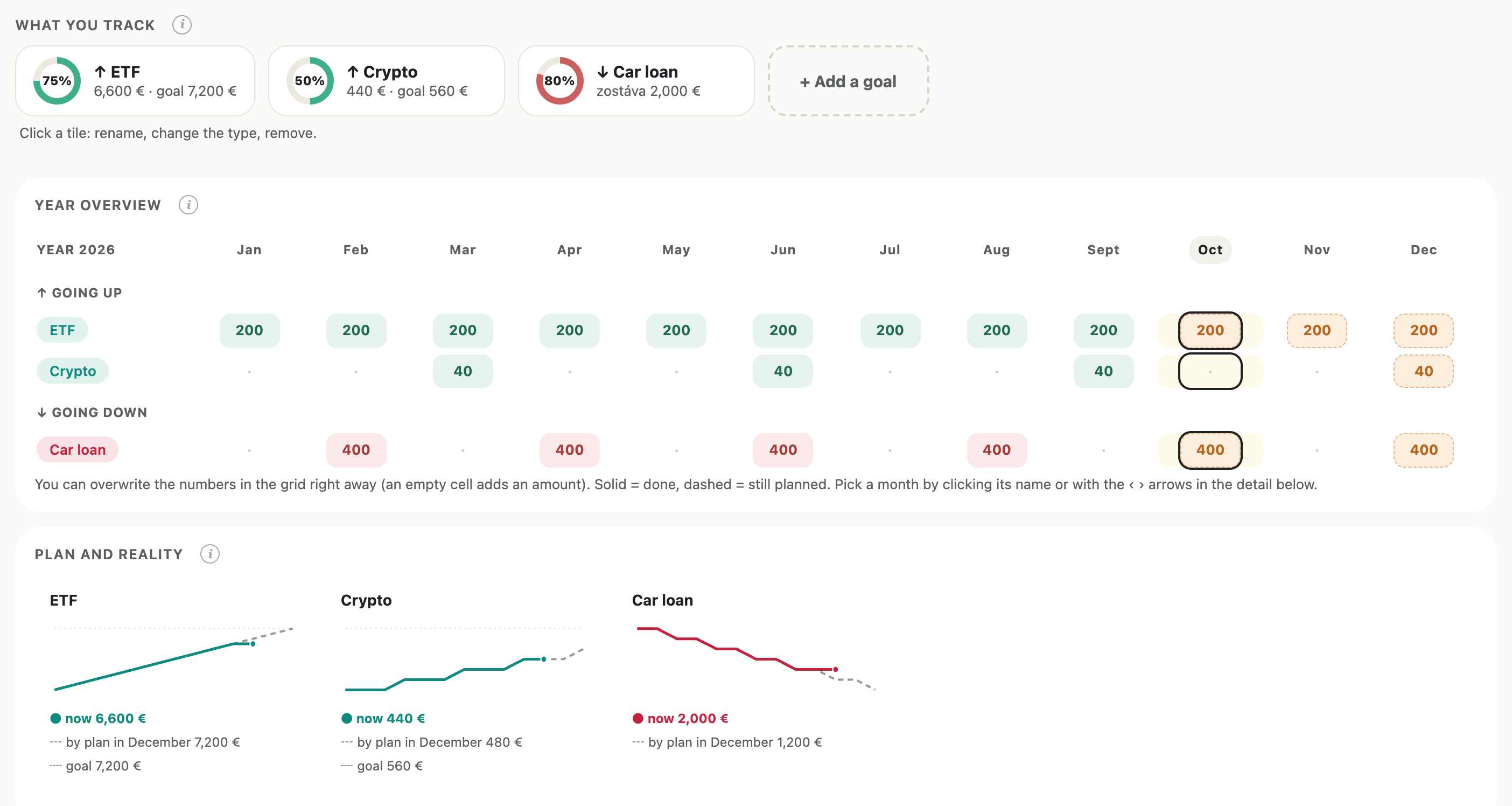Edit ETF October planned amount 200

pyautogui.click(x=1210, y=331)
